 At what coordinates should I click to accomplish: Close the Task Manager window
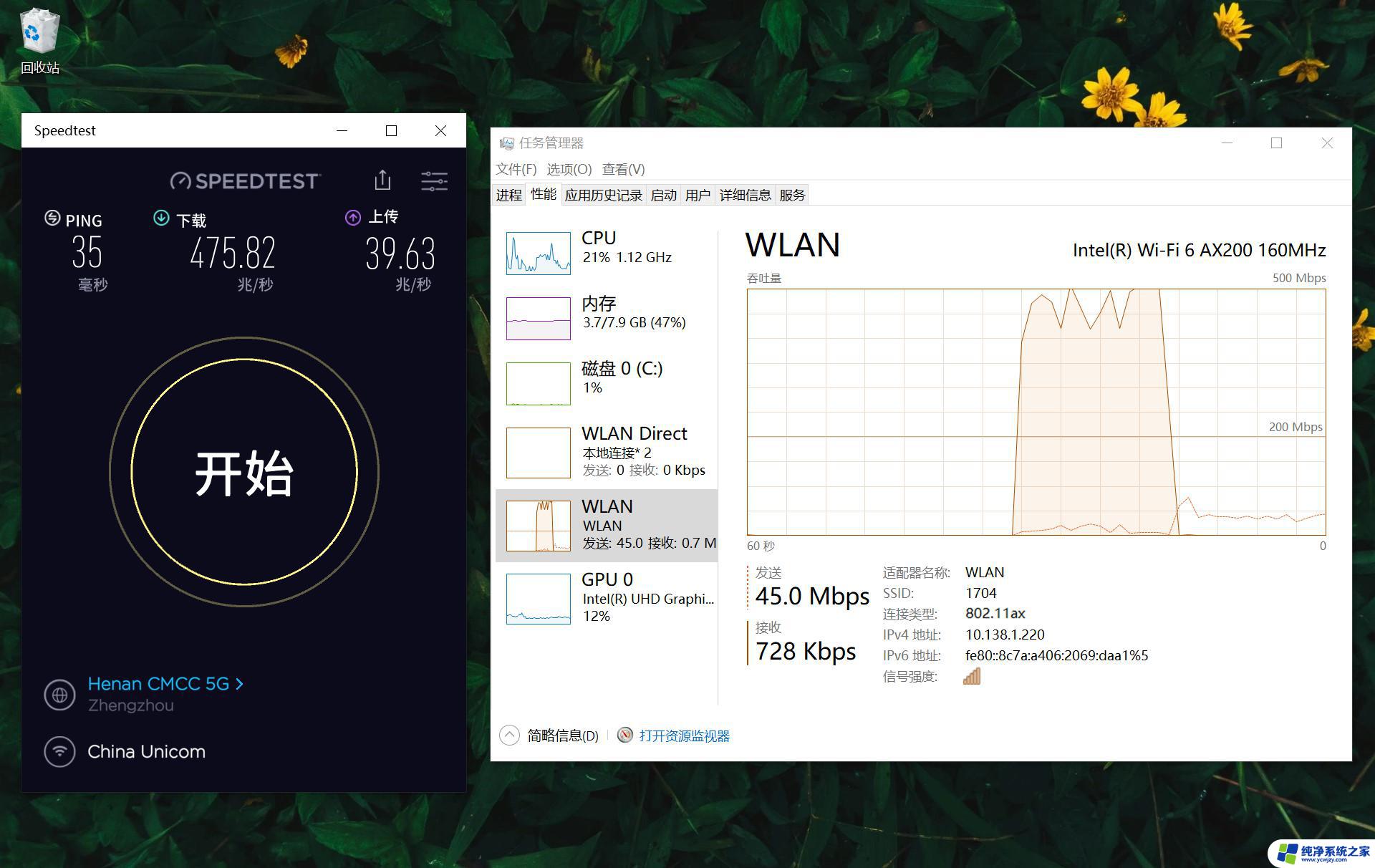coord(1327,143)
